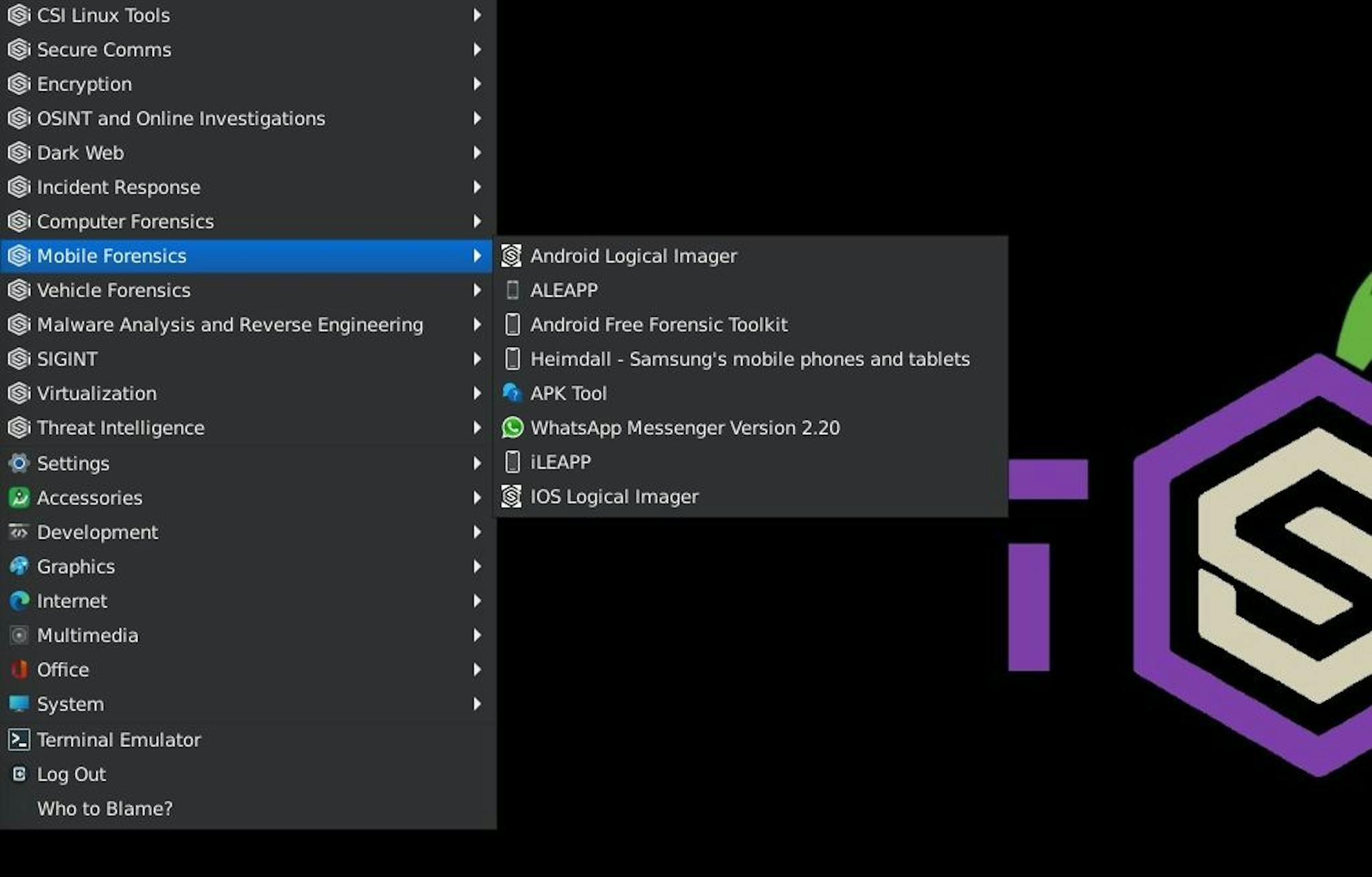Click the CSI icon beside IOS Logical Imager
The height and width of the screenshot is (877, 1372).
click(512, 496)
